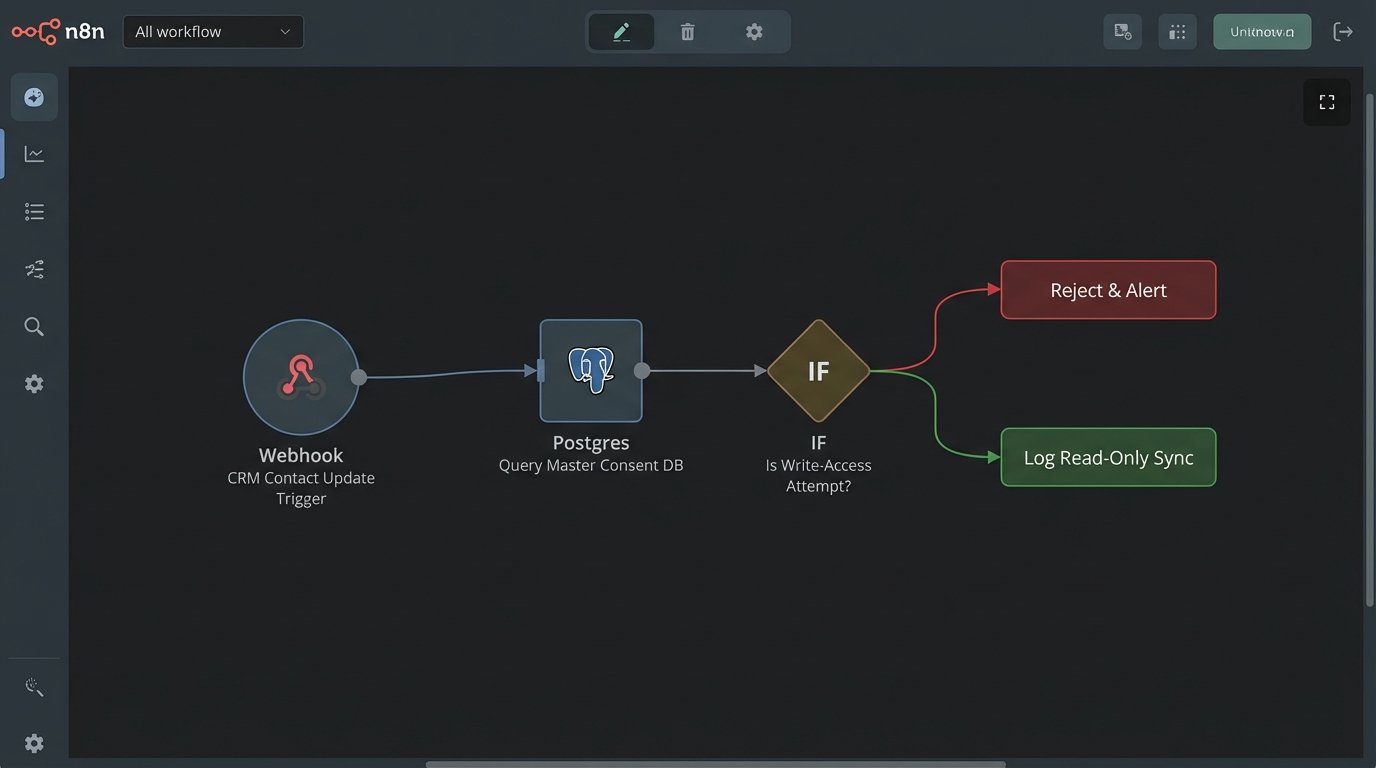This screenshot has width=1376, height=768.
Task: Click the logout arrow icon at top right
Action: click(1343, 32)
